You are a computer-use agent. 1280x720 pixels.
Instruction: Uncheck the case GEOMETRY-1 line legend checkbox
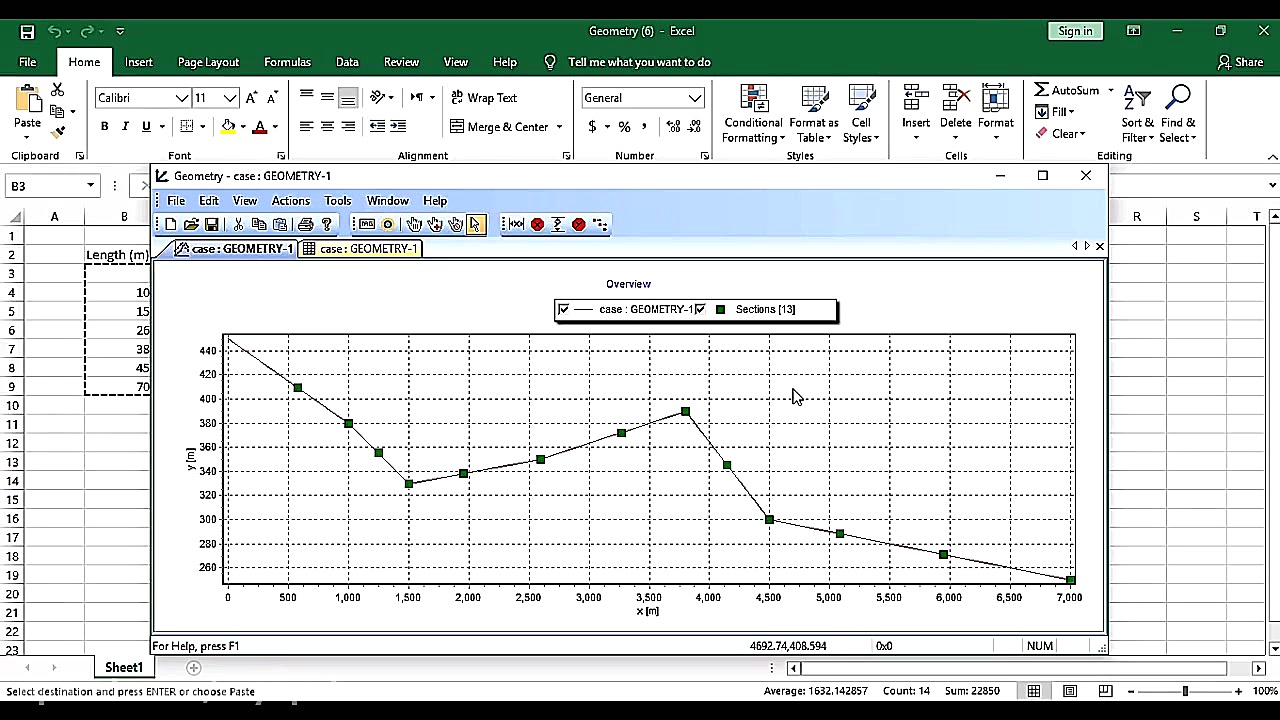563,310
